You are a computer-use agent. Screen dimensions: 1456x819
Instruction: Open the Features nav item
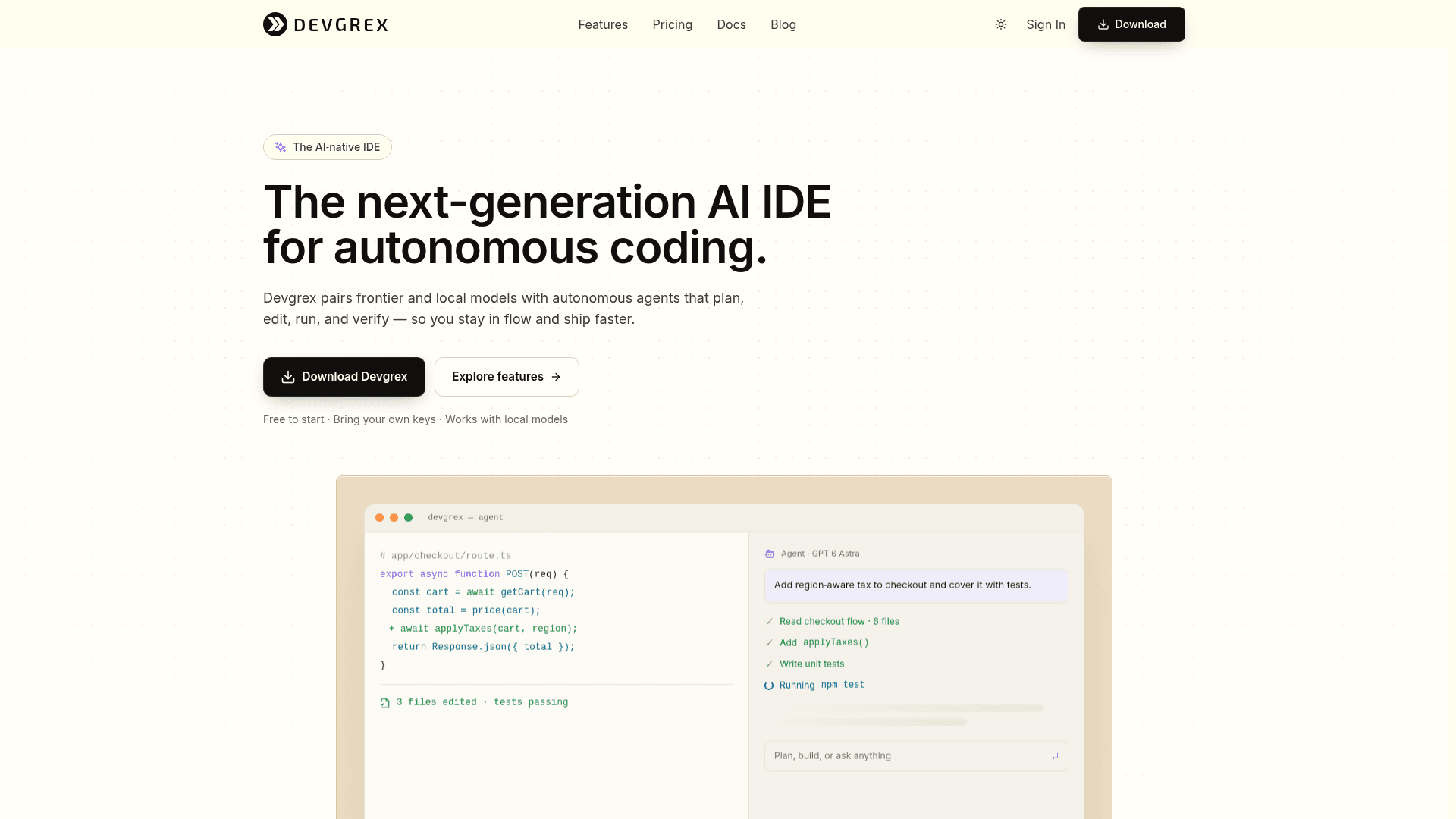tap(603, 24)
